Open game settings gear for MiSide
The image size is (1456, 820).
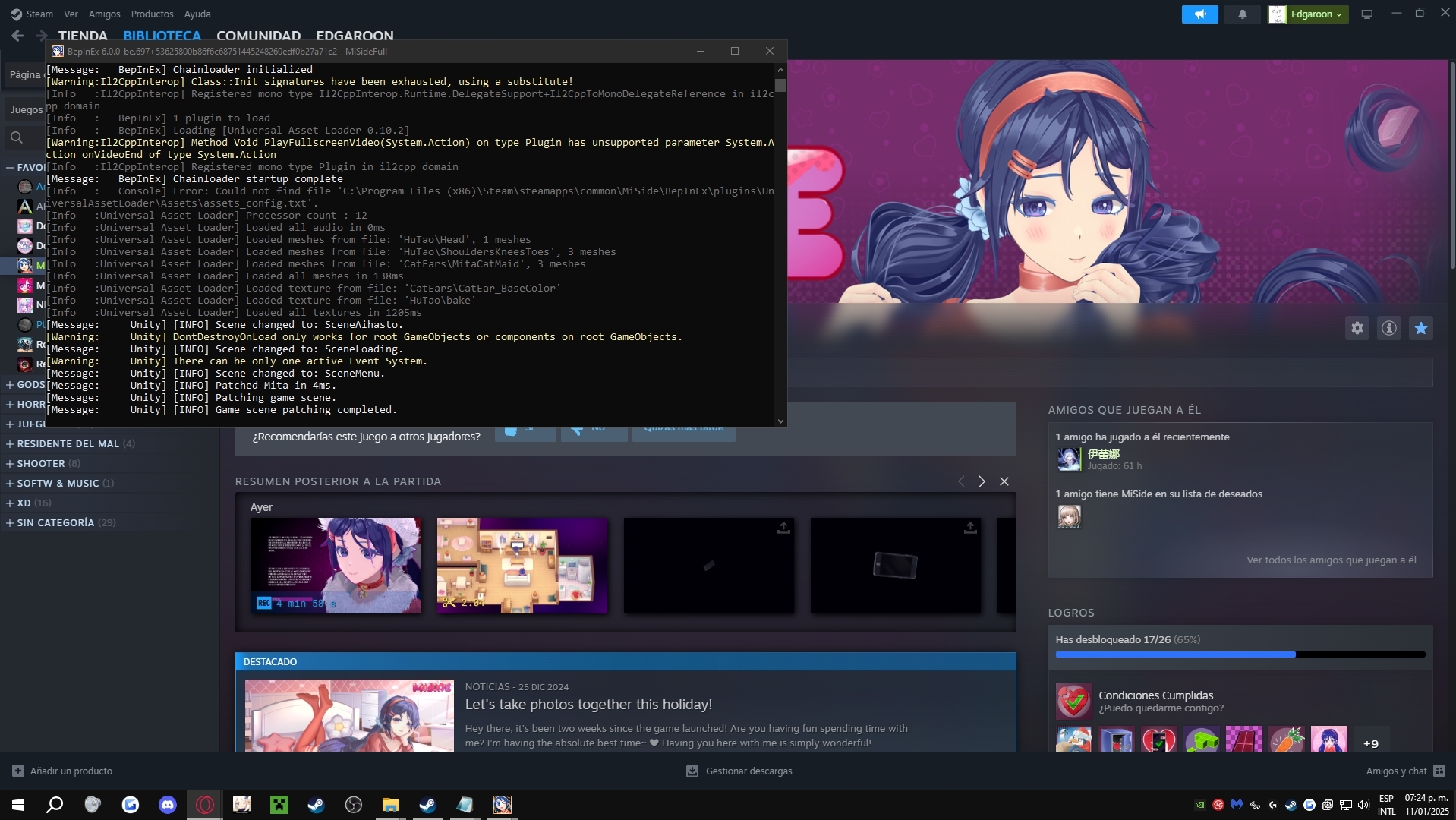click(x=1357, y=328)
